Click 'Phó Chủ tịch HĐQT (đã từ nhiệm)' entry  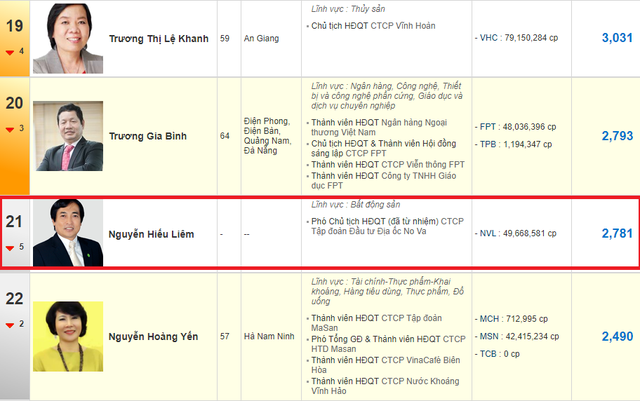[x=387, y=226]
